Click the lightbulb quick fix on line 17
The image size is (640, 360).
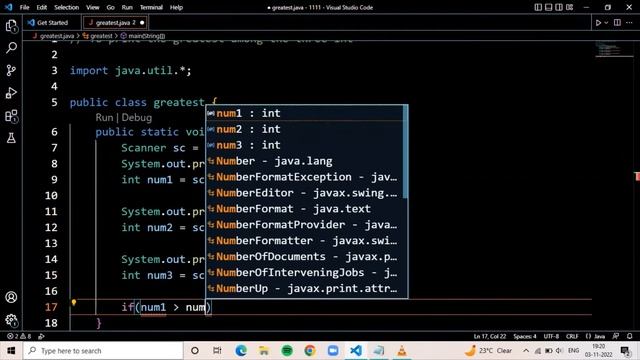(74, 302)
